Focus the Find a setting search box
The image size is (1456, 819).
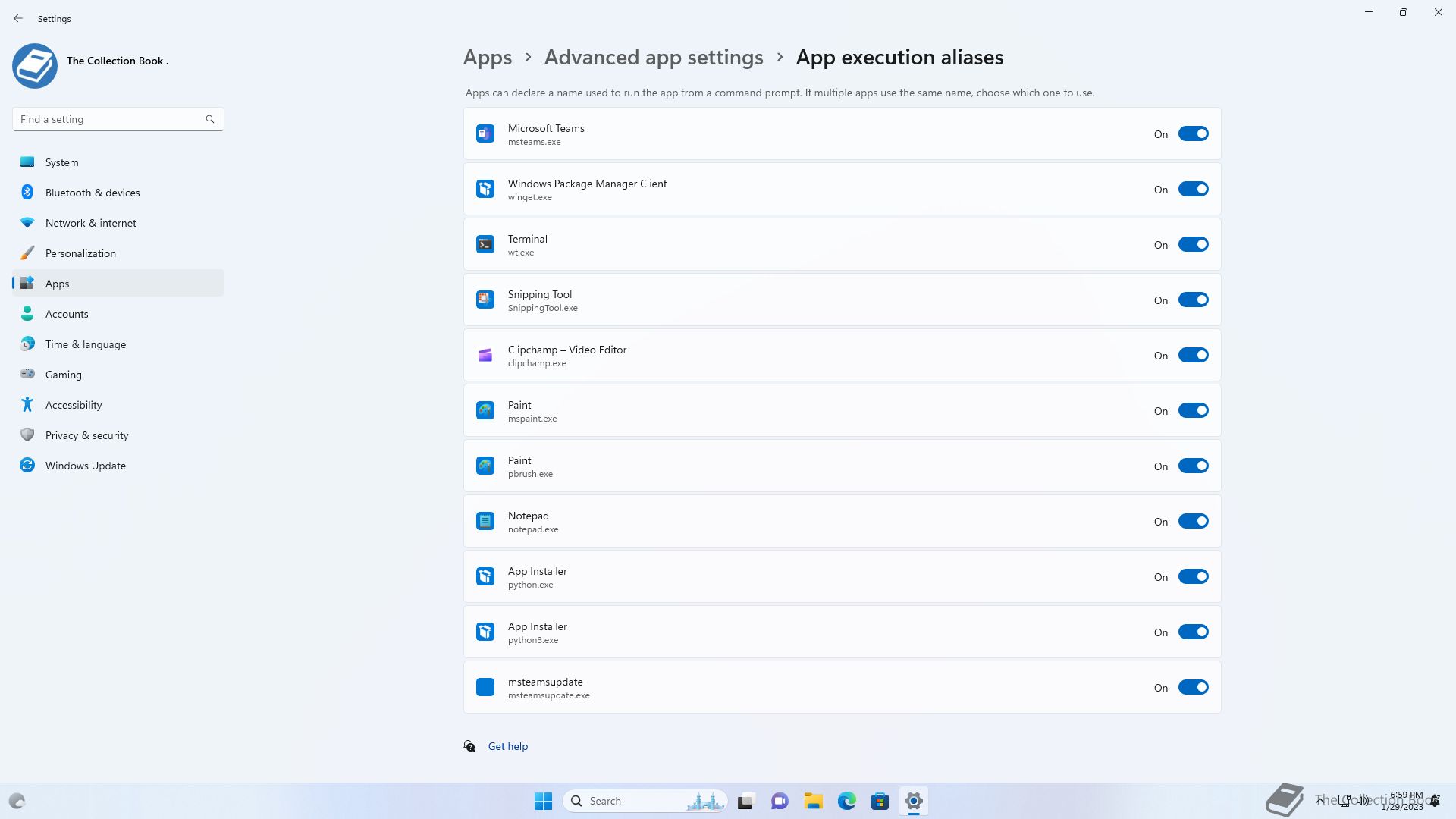click(118, 119)
